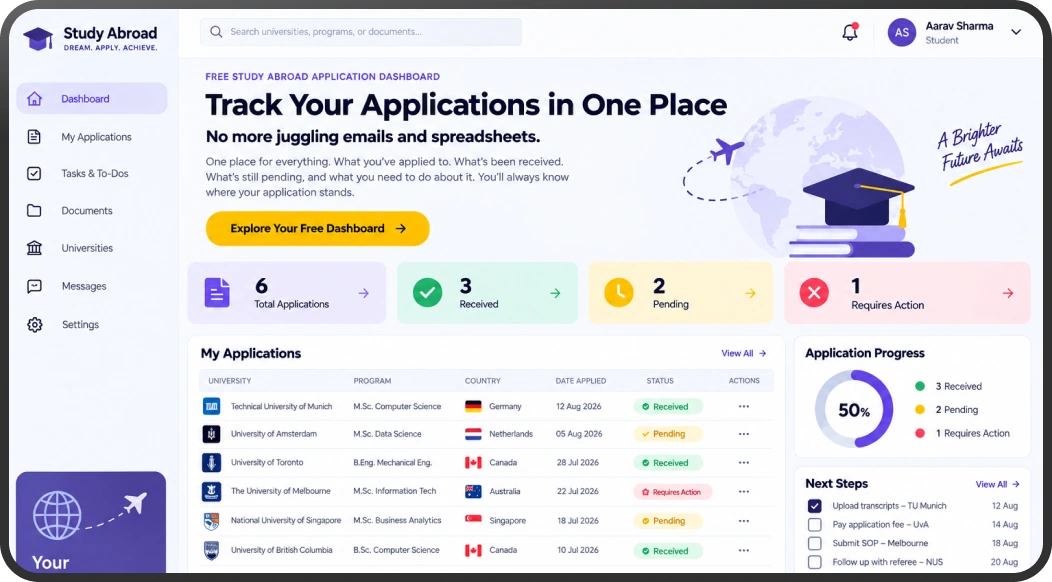Open the Dashboard sidebar item
This screenshot has width=1052, height=582.
pyautogui.click(x=92, y=99)
